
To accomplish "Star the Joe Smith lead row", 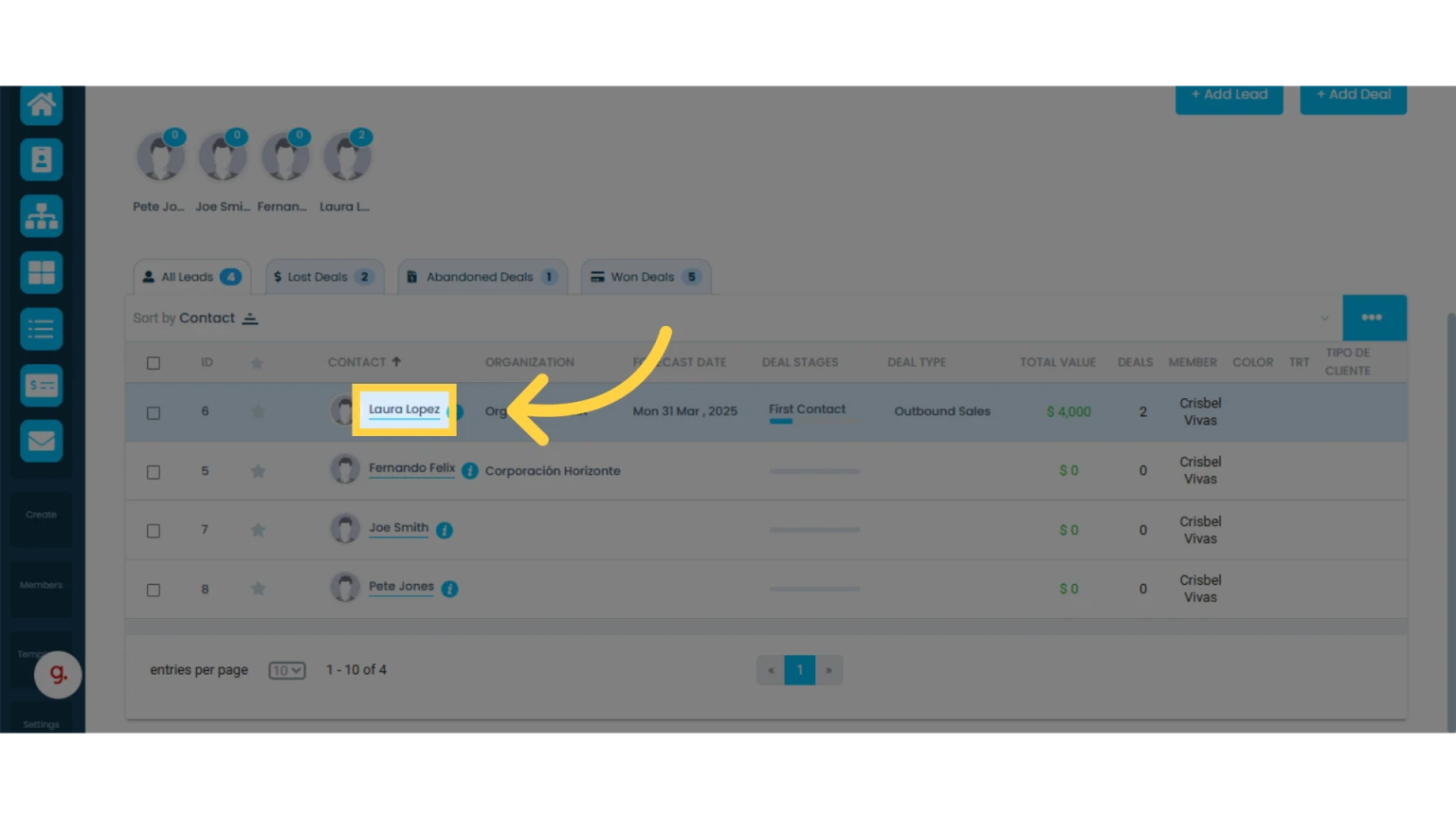I will pos(258,530).
